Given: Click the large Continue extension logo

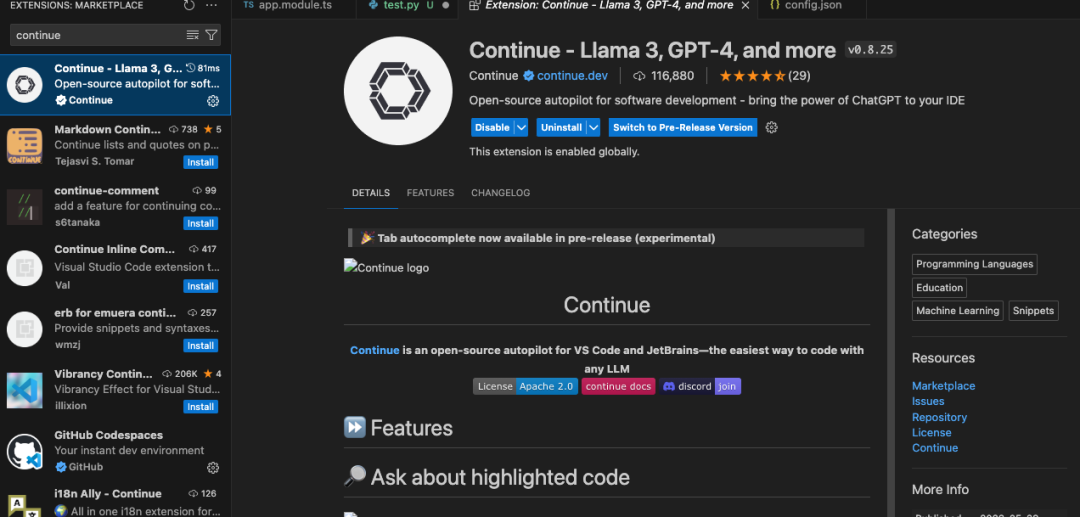Looking at the screenshot, I should point(398,91).
